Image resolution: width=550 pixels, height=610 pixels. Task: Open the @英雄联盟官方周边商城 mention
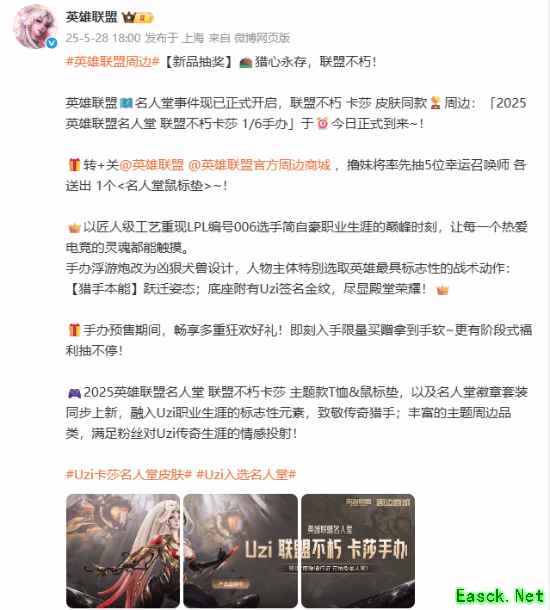(259, 165)
